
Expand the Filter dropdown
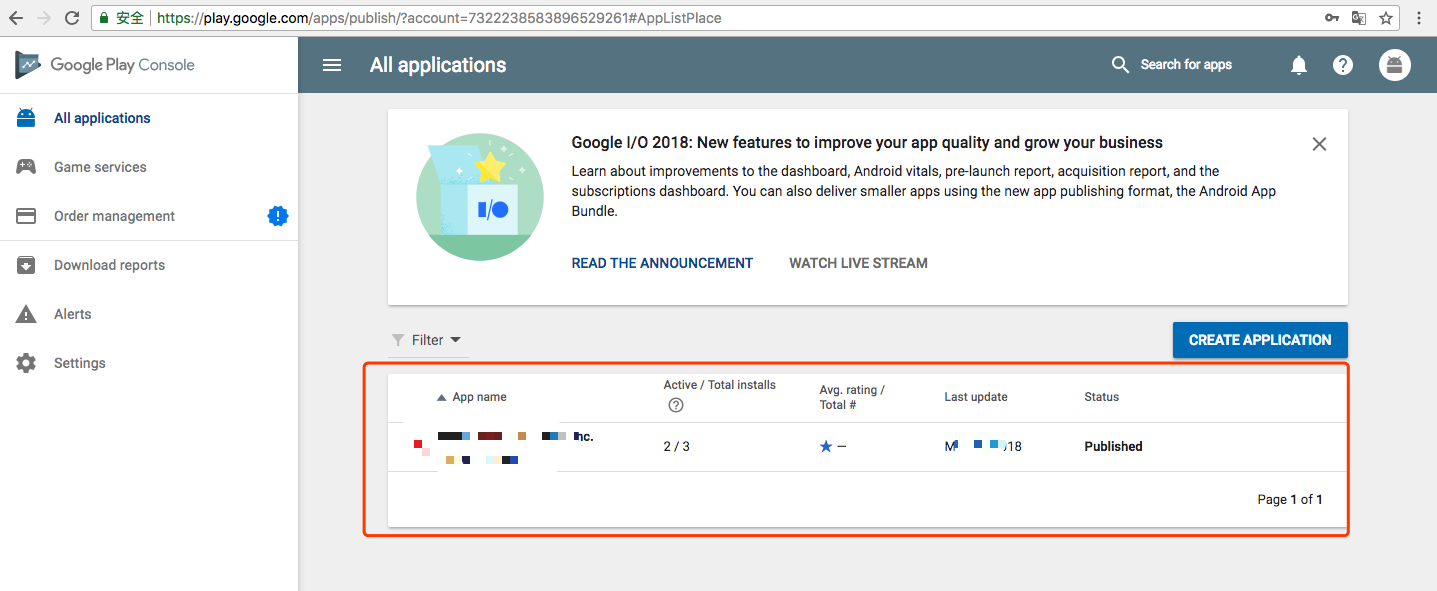point(427,340)
